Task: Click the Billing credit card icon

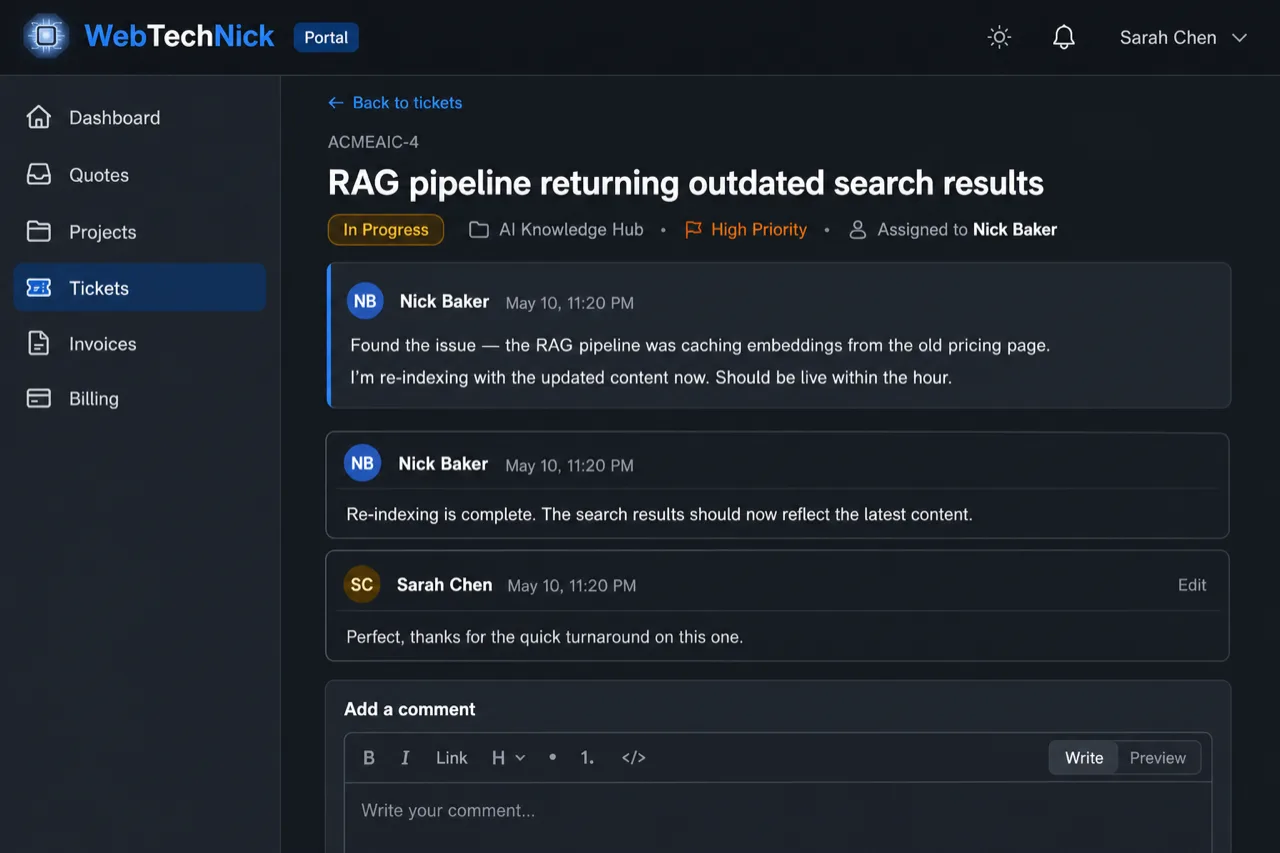Action: [39, 399]
